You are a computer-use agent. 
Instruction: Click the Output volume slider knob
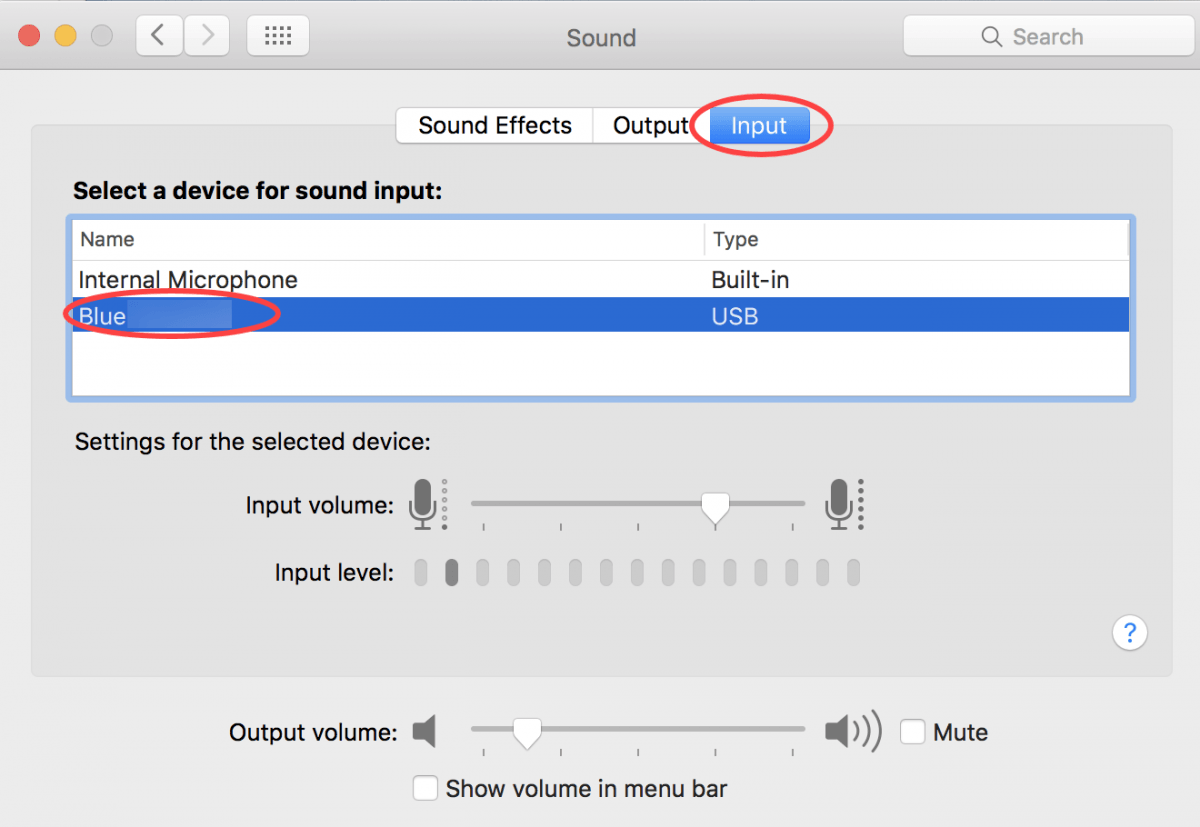[526, 733]
